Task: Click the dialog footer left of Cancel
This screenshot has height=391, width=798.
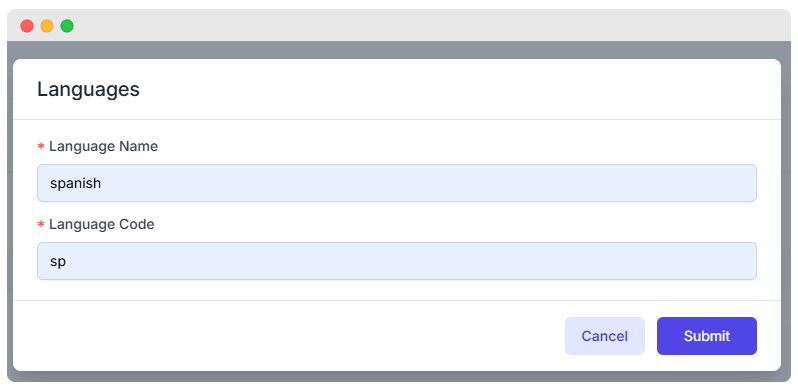Action: [x=285, y=336]
